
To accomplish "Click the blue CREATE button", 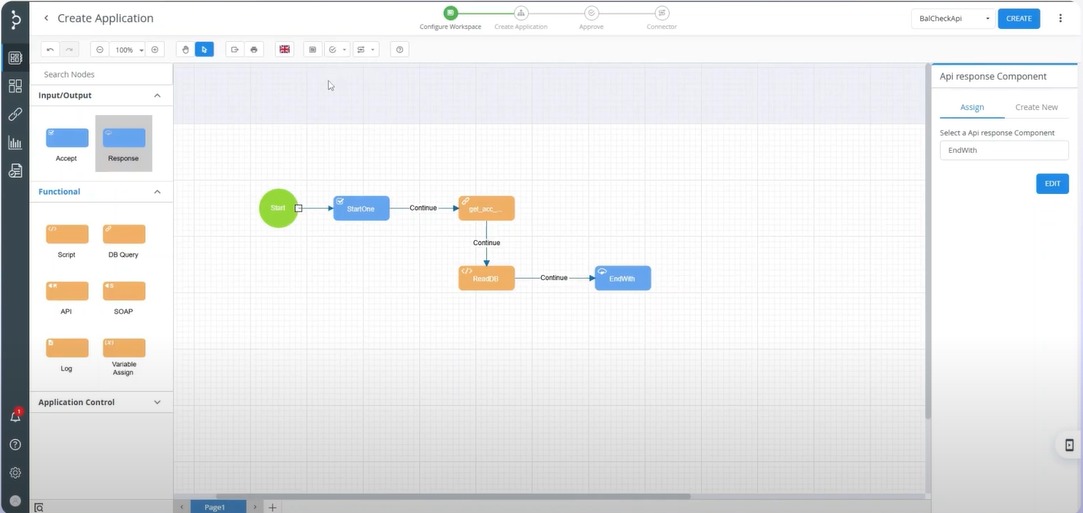I will (x=1018, y=18).
